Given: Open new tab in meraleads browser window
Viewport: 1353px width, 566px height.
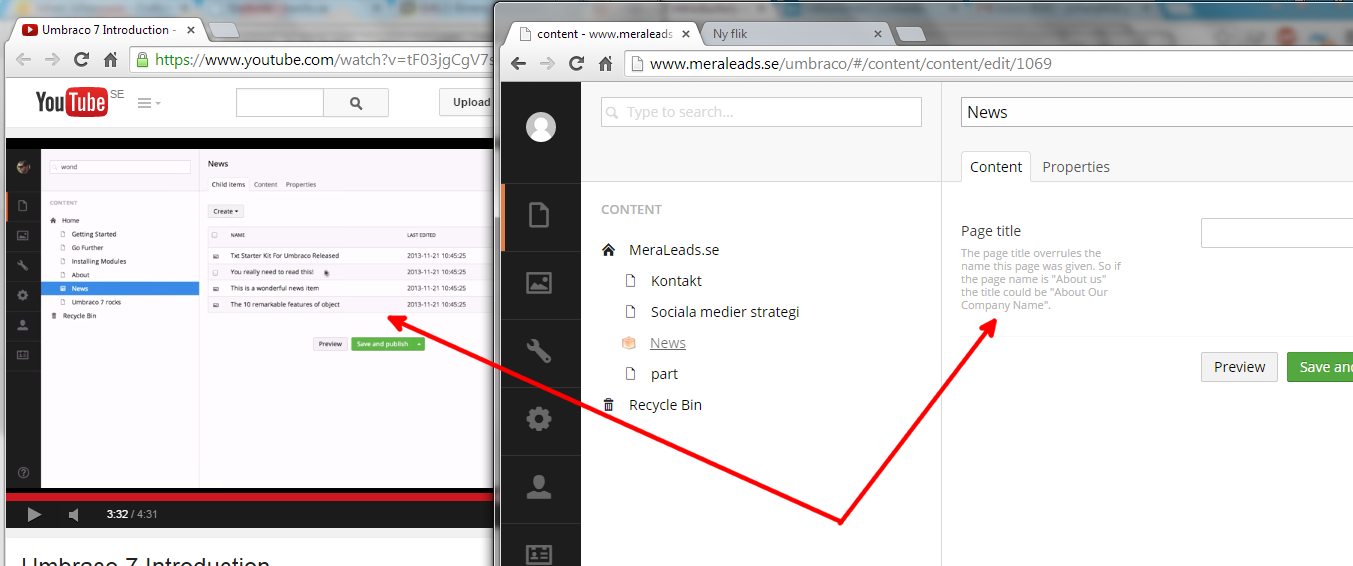Looking at the screenshot, I should (x=910, y=34).
